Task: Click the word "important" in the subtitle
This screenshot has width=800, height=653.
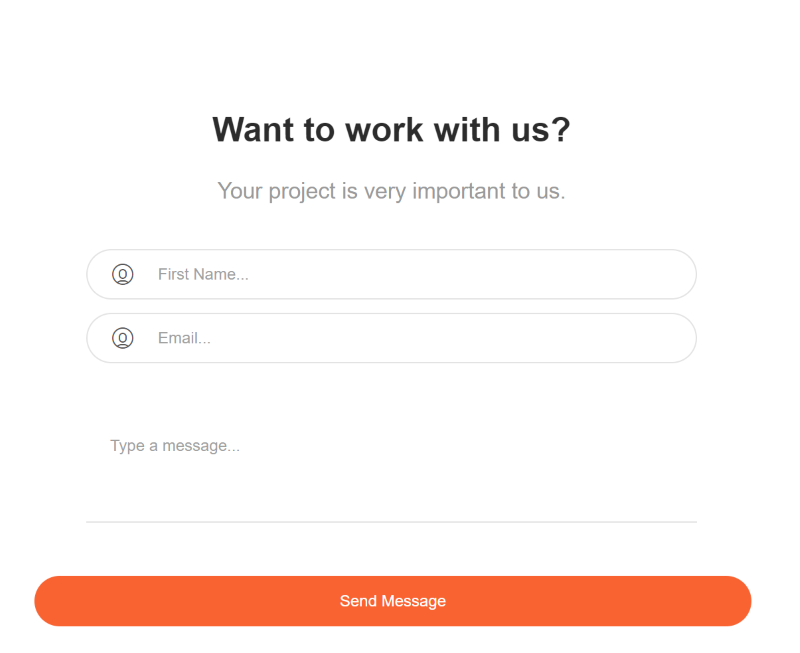Action: pyautogui.click(x=459, y=191)
